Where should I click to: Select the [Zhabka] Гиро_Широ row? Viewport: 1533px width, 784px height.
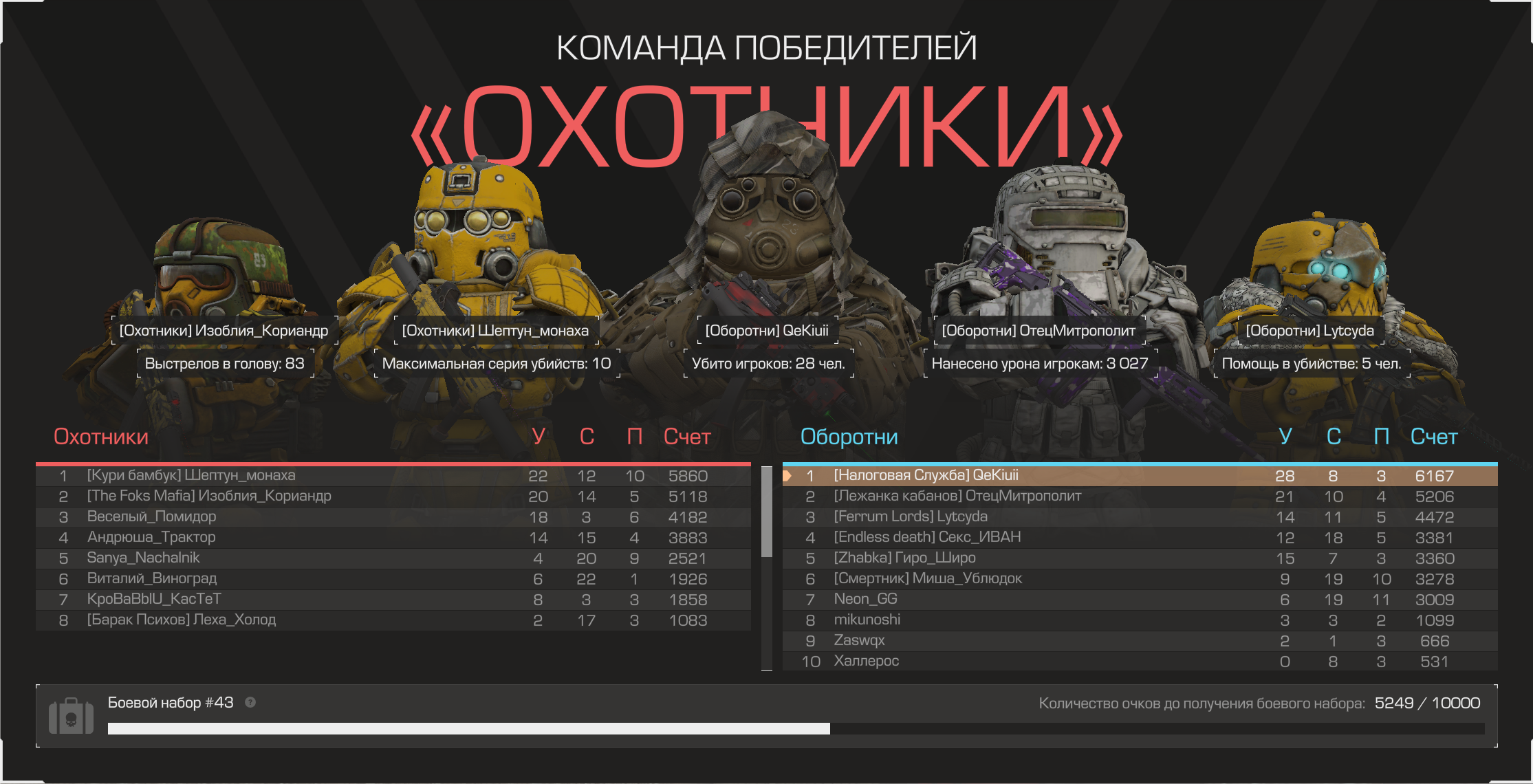pyautogui.click(x=1140, y=558)
